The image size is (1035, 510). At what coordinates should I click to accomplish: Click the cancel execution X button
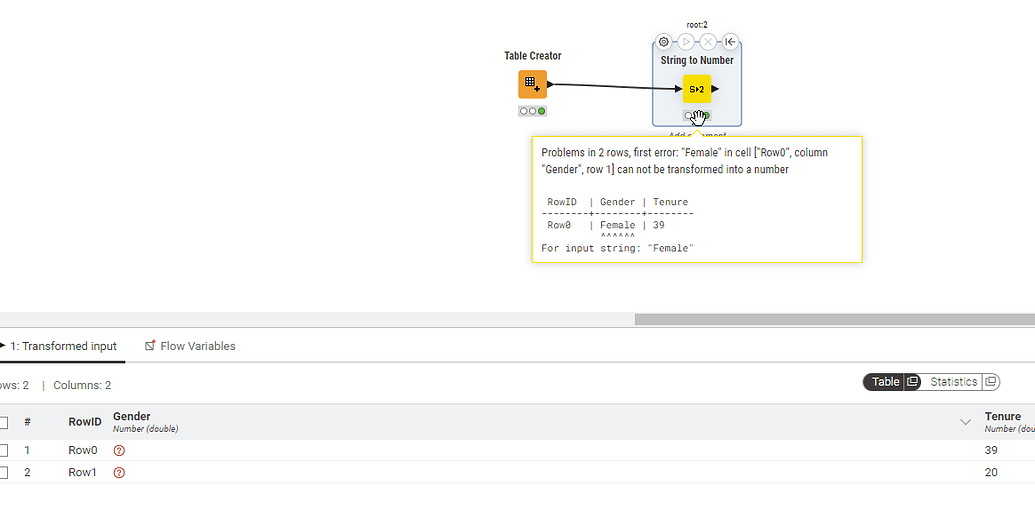point(708,42)
